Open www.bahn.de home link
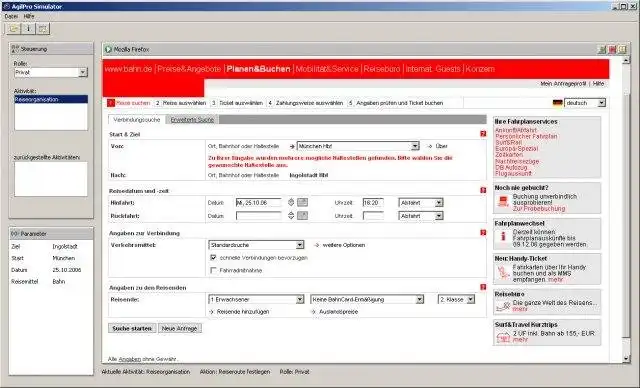The image size is (640, 388). (128, 69)
